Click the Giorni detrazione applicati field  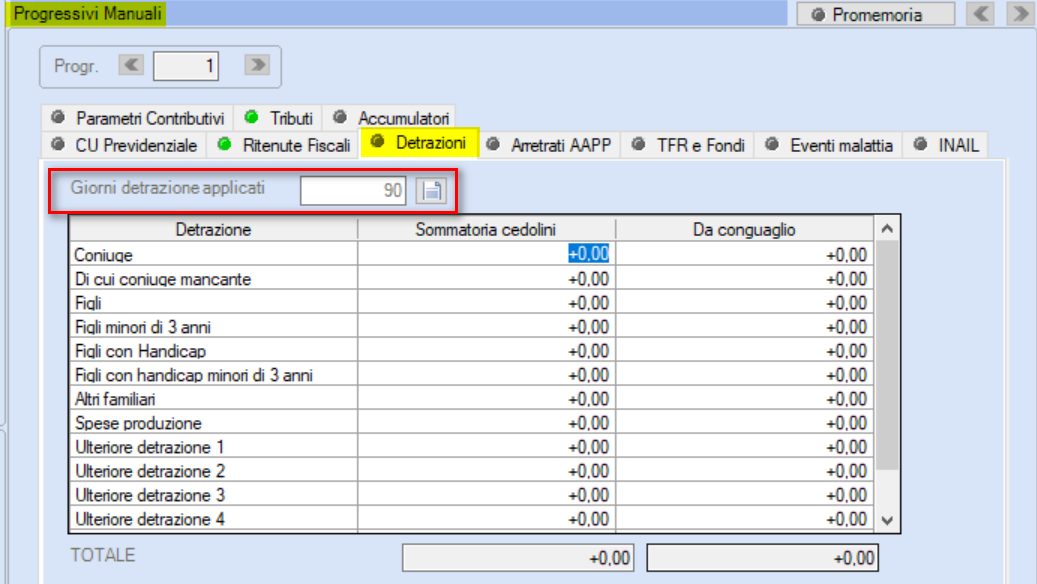point(353,190)
